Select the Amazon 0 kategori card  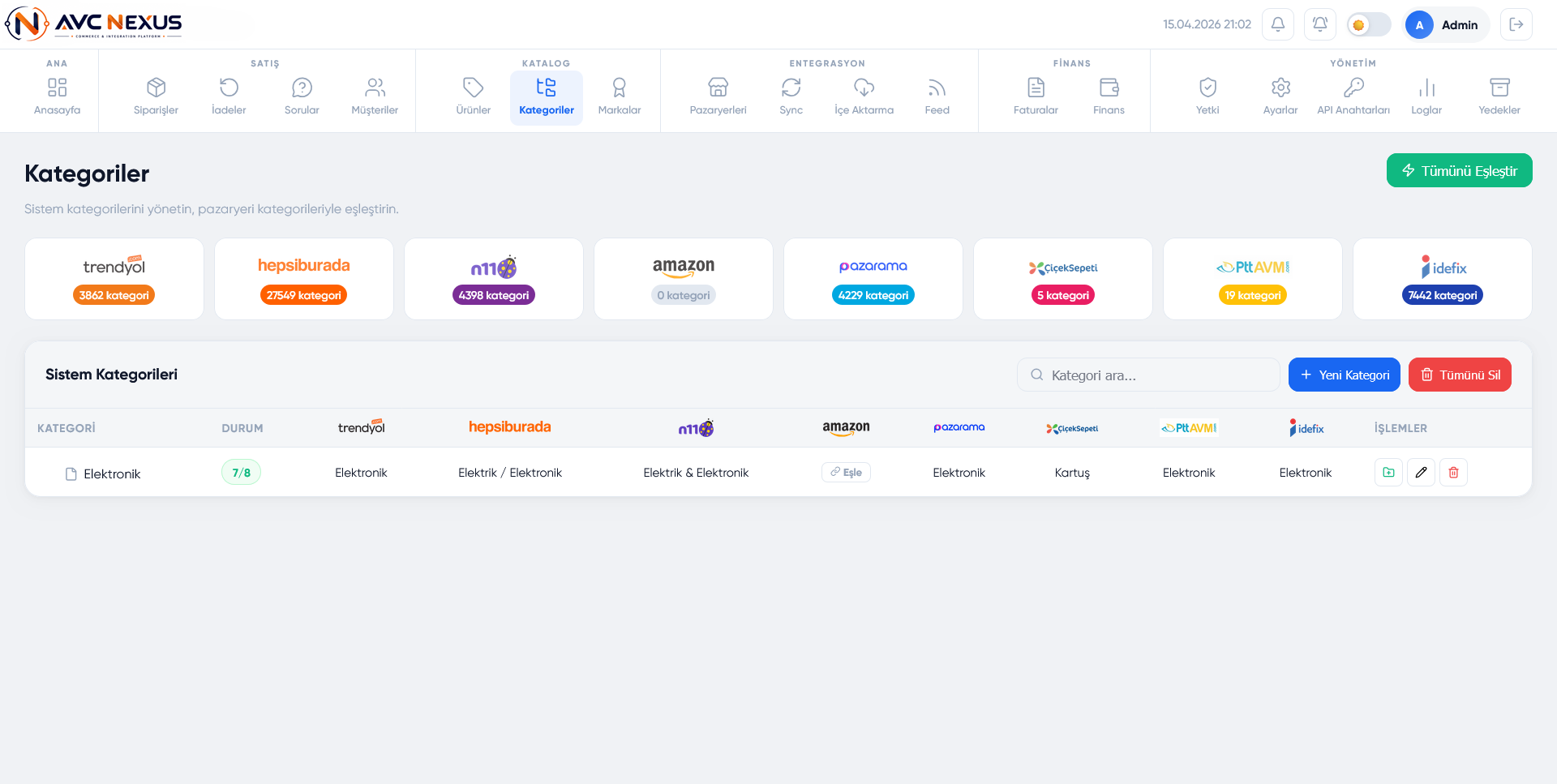[x=684, y=279]
